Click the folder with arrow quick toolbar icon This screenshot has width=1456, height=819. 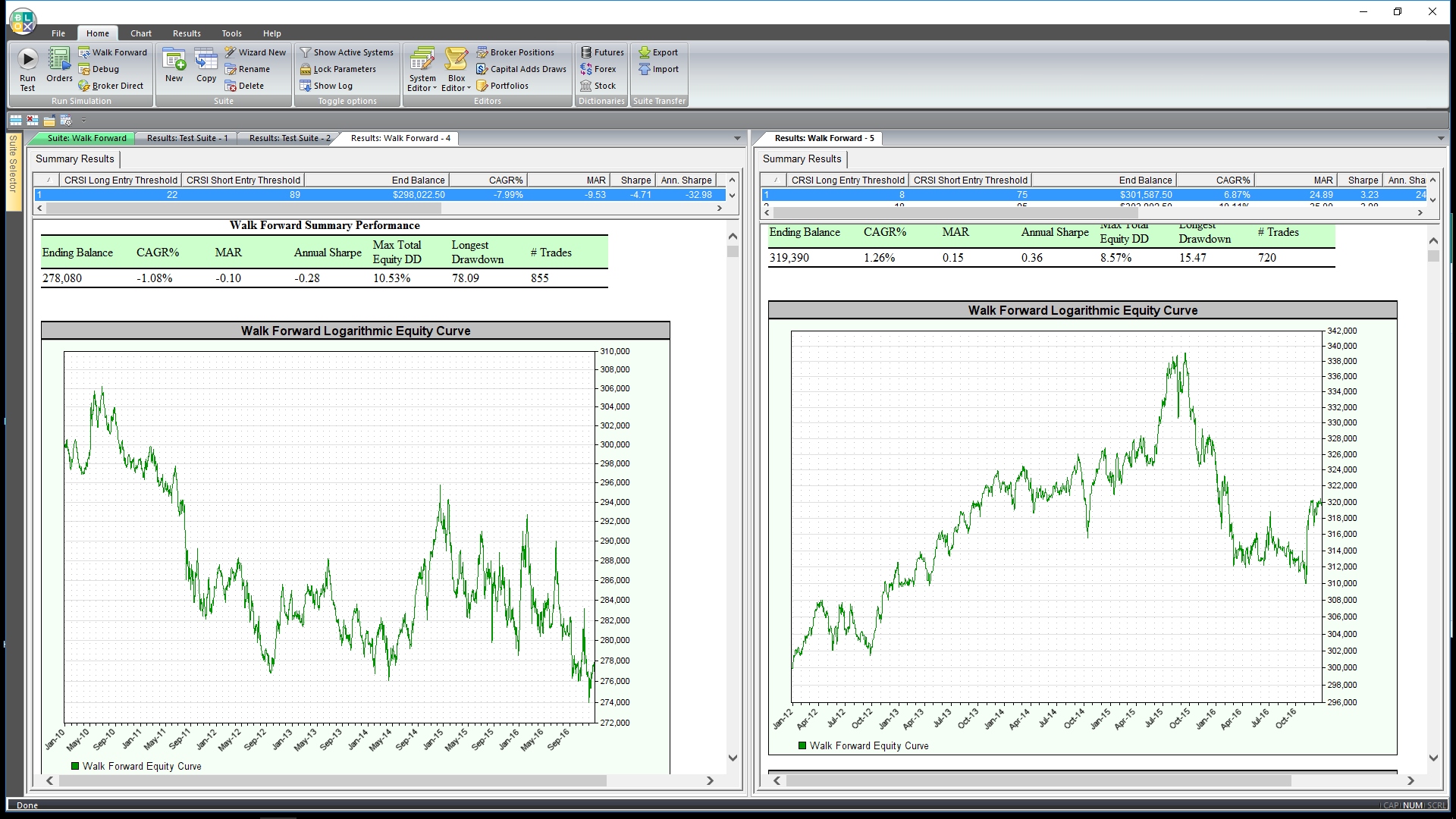click(x=49, y=120)
